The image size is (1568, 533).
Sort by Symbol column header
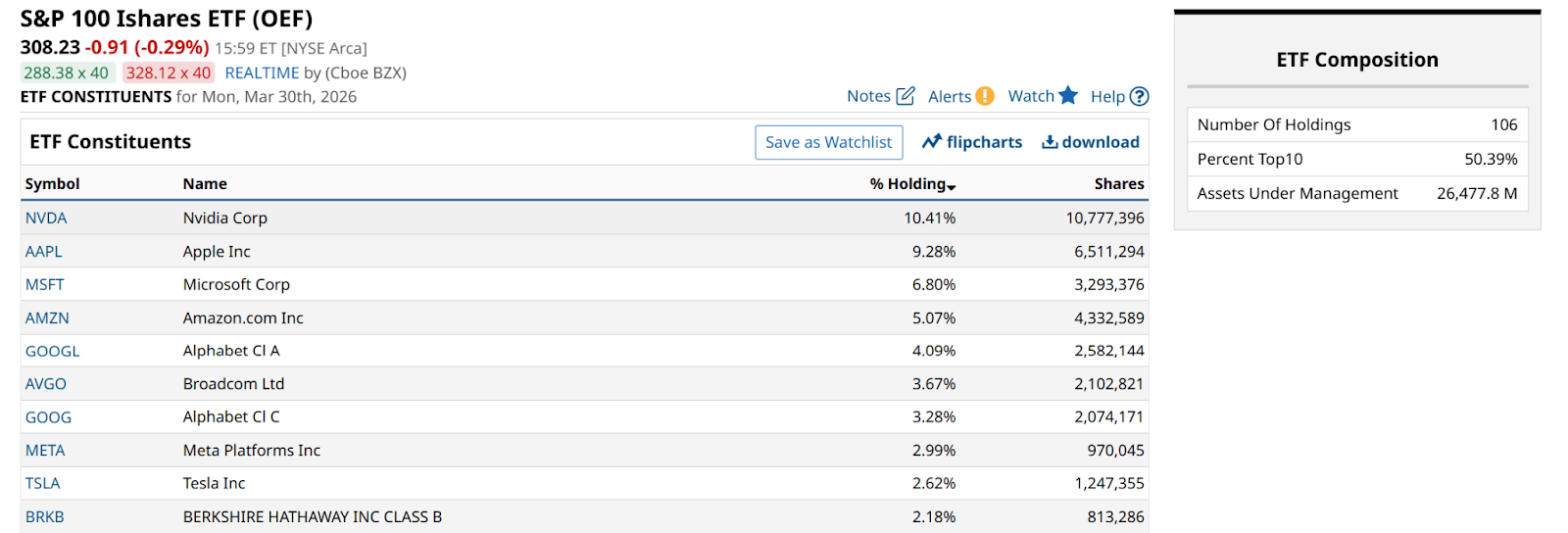click(53, 184)
